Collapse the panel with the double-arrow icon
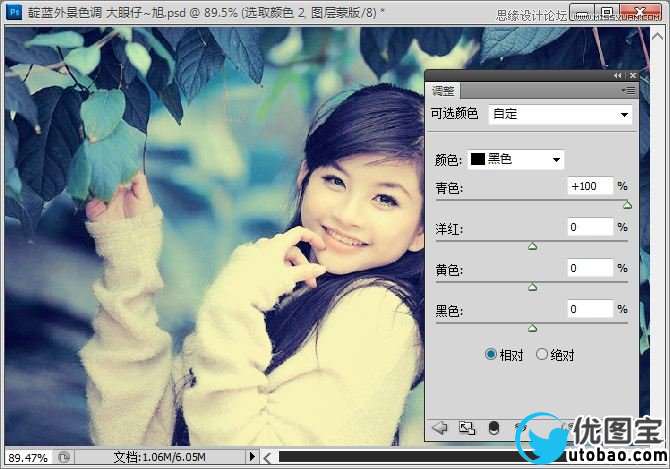 click(618, 76)
